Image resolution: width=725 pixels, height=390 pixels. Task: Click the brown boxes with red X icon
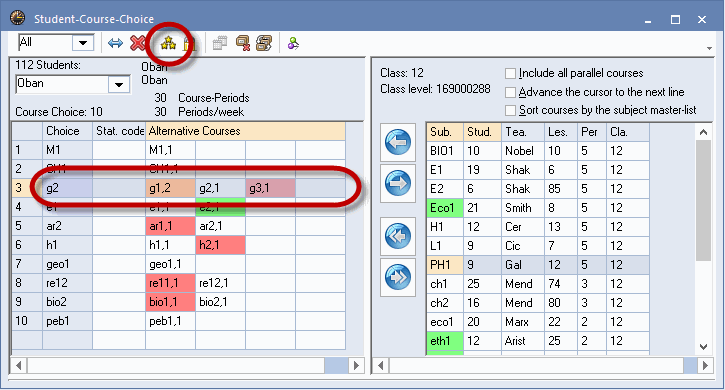(x=243, y=43)
